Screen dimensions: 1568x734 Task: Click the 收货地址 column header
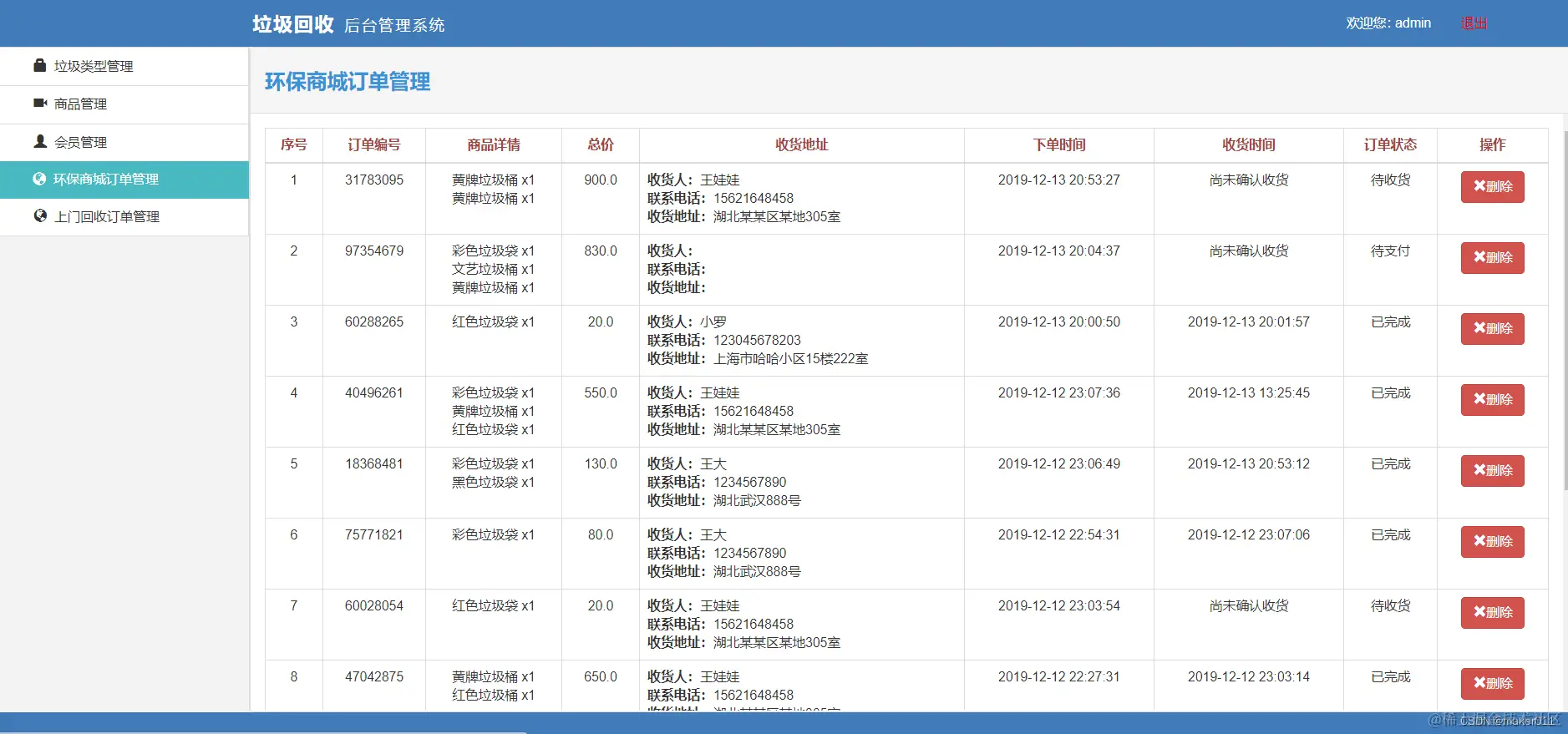[x=802, y=144]
